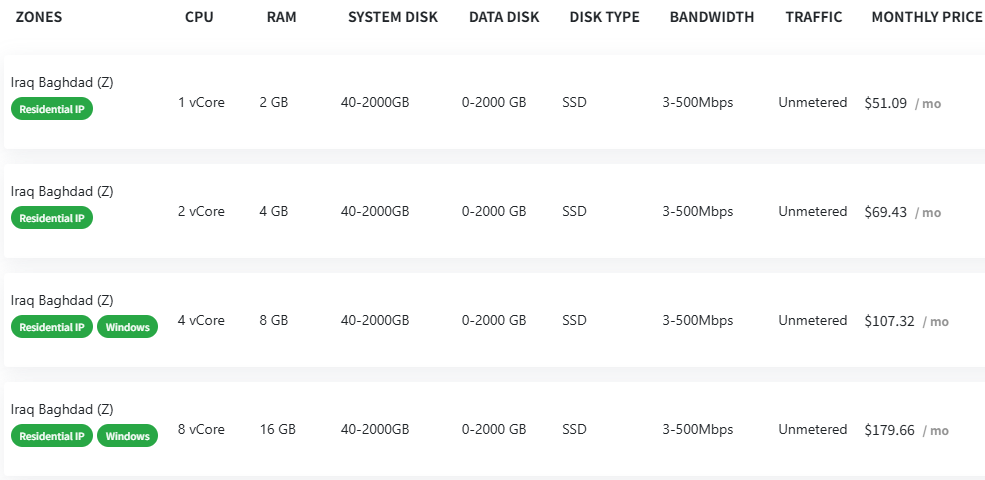985x480 pixels.
Task: Select the $51.09 monthly price
Action: coord(886,103)
